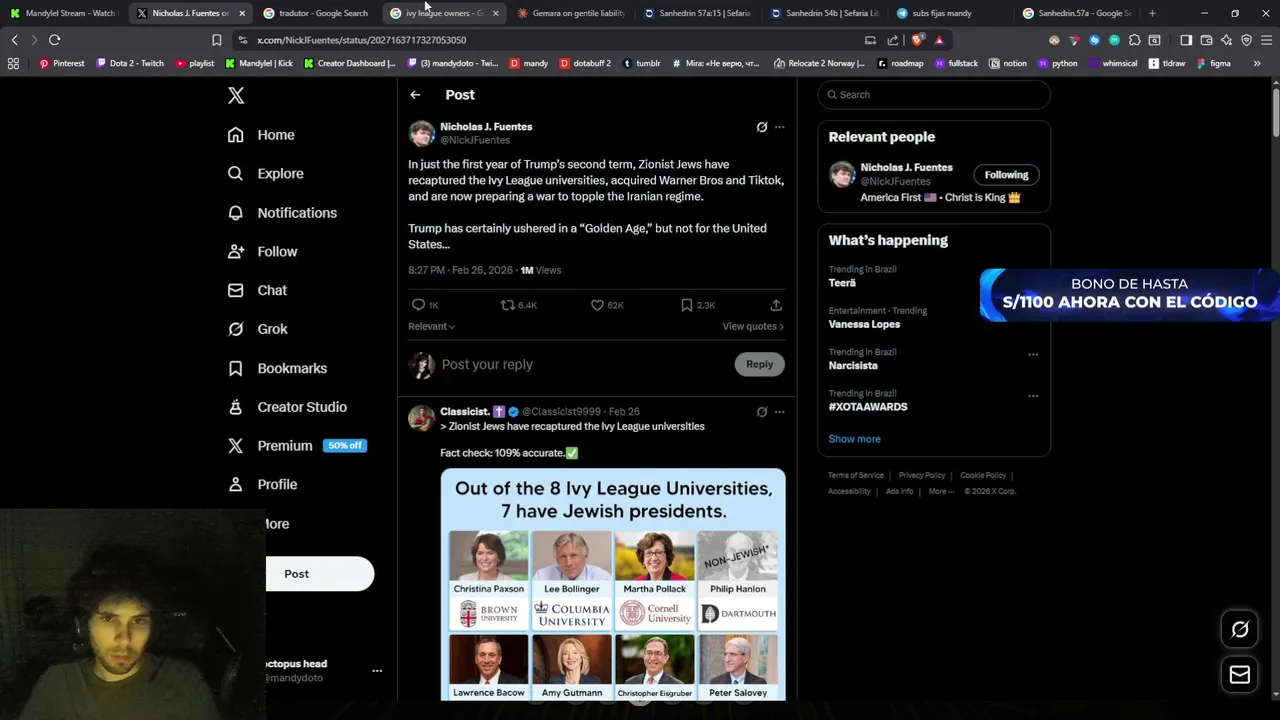
Task: Open a new browser tab
Action: pyautogui.click(x=1152, y=13)
